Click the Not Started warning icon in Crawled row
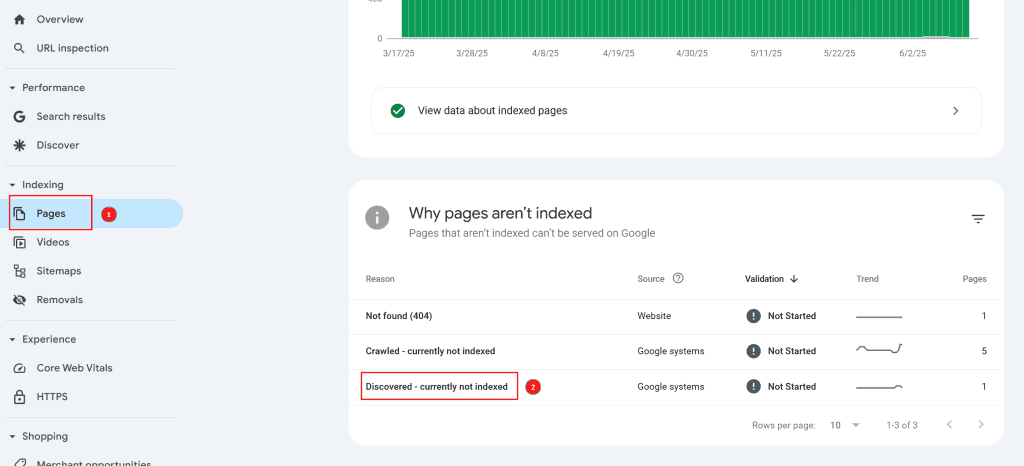The height and width of the screenshot is (466, 1024). coord(754,351)
